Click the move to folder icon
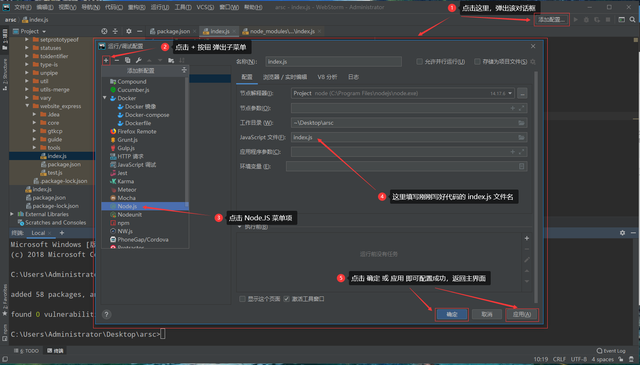Screen dimensions: 640x365 click(171, 60)
